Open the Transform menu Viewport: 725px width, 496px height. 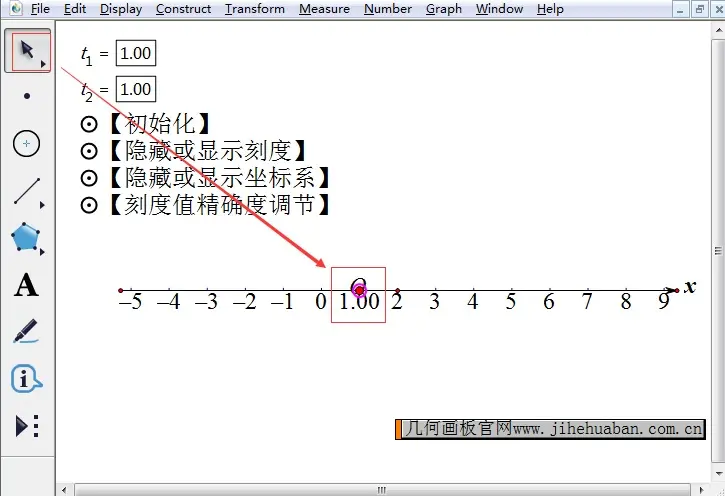tap(255, 9)
